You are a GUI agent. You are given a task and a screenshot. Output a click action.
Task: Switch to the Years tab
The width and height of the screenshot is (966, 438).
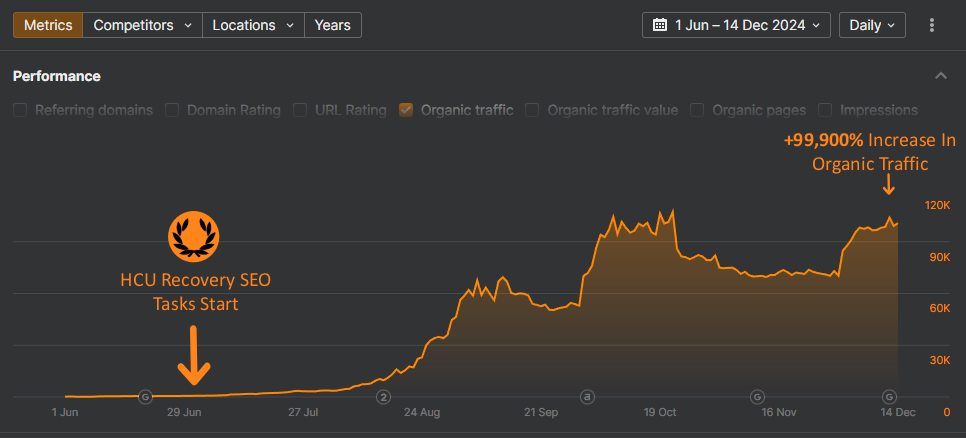pos(333,25)
